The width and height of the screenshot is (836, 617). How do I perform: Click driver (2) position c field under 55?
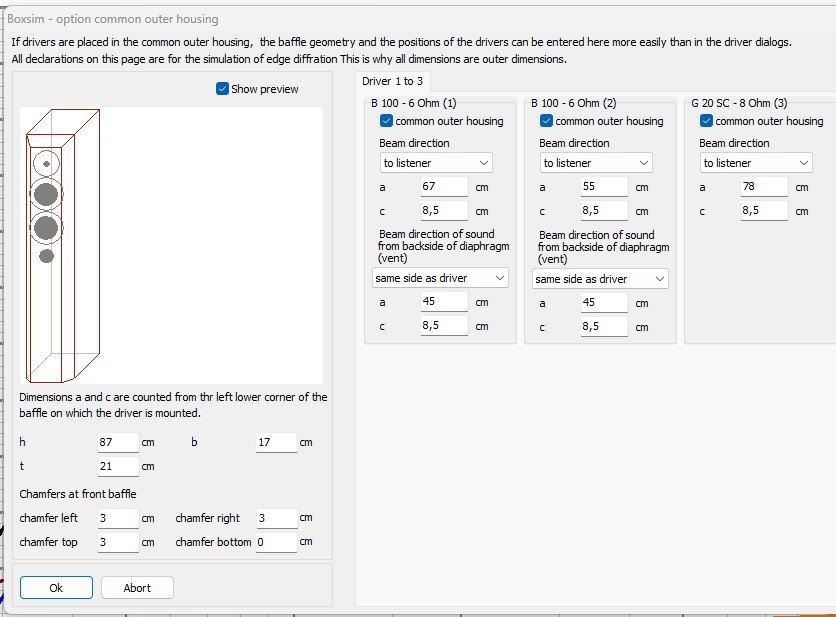point(604,211)
